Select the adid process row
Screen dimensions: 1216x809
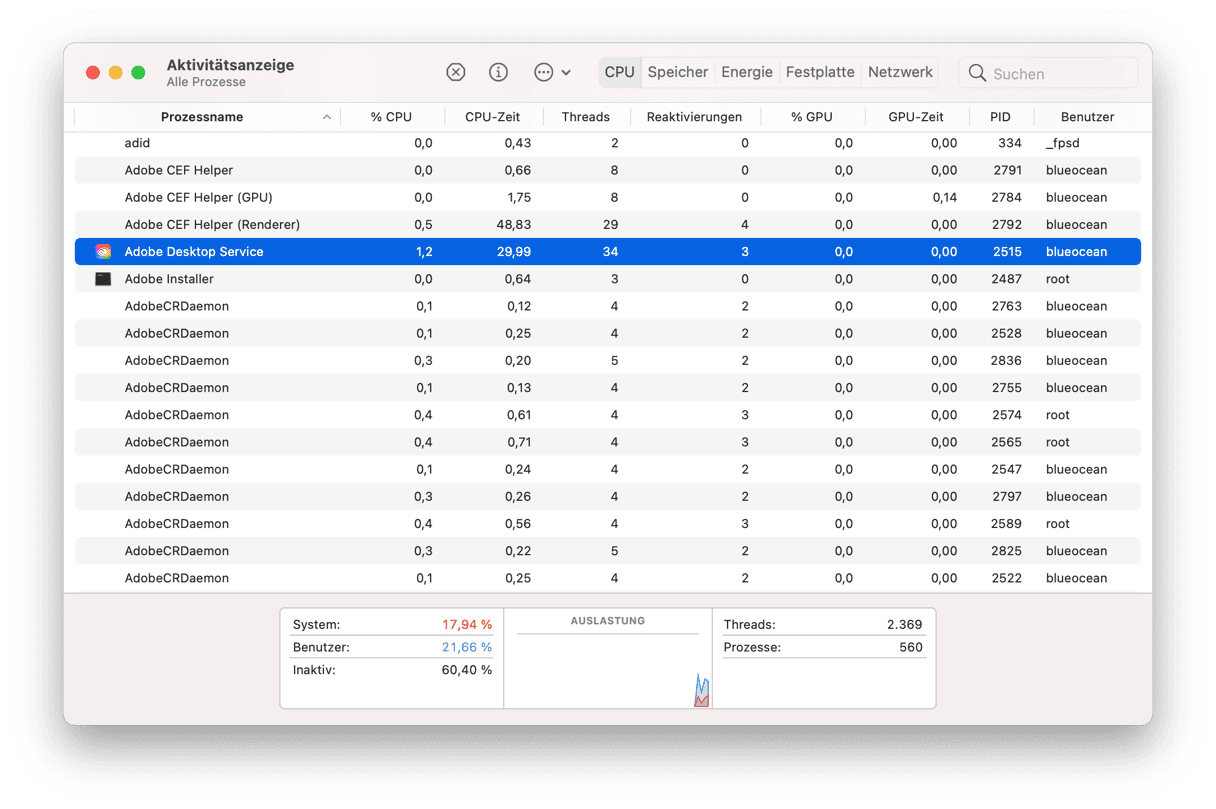[x=608, y=143]
